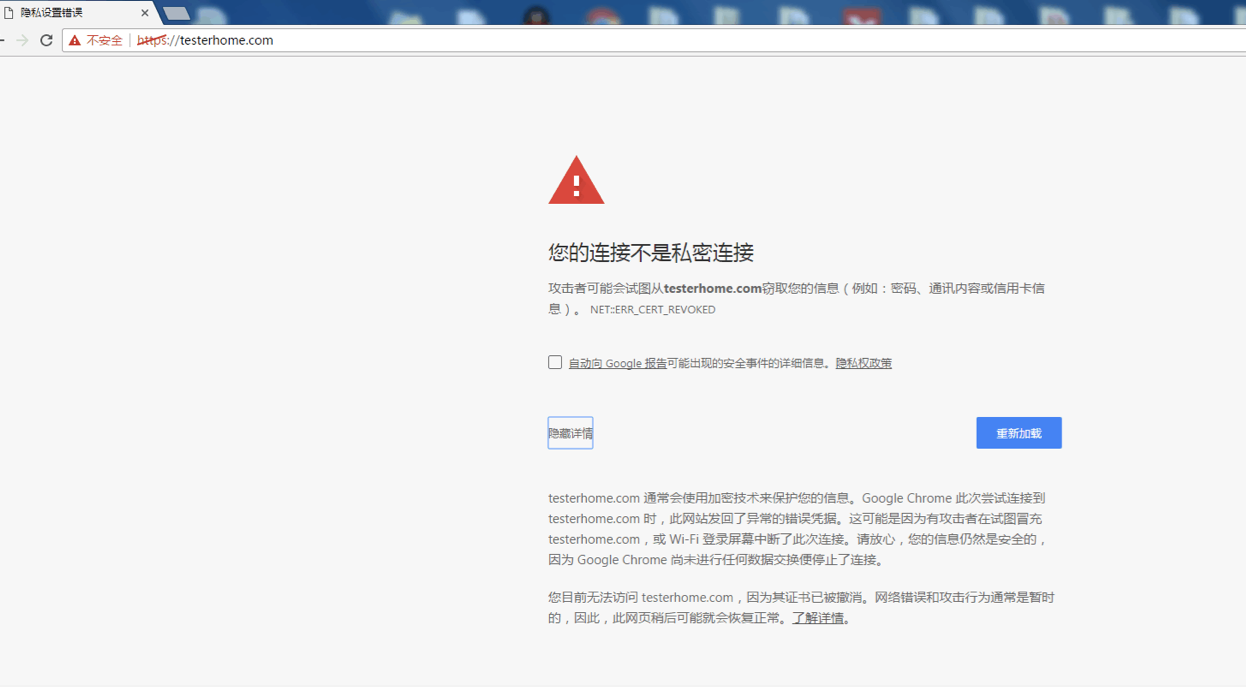
Task: Select the 隐私设置错误 browser tab
Action: pyautogui.click(x=78, y=13)
